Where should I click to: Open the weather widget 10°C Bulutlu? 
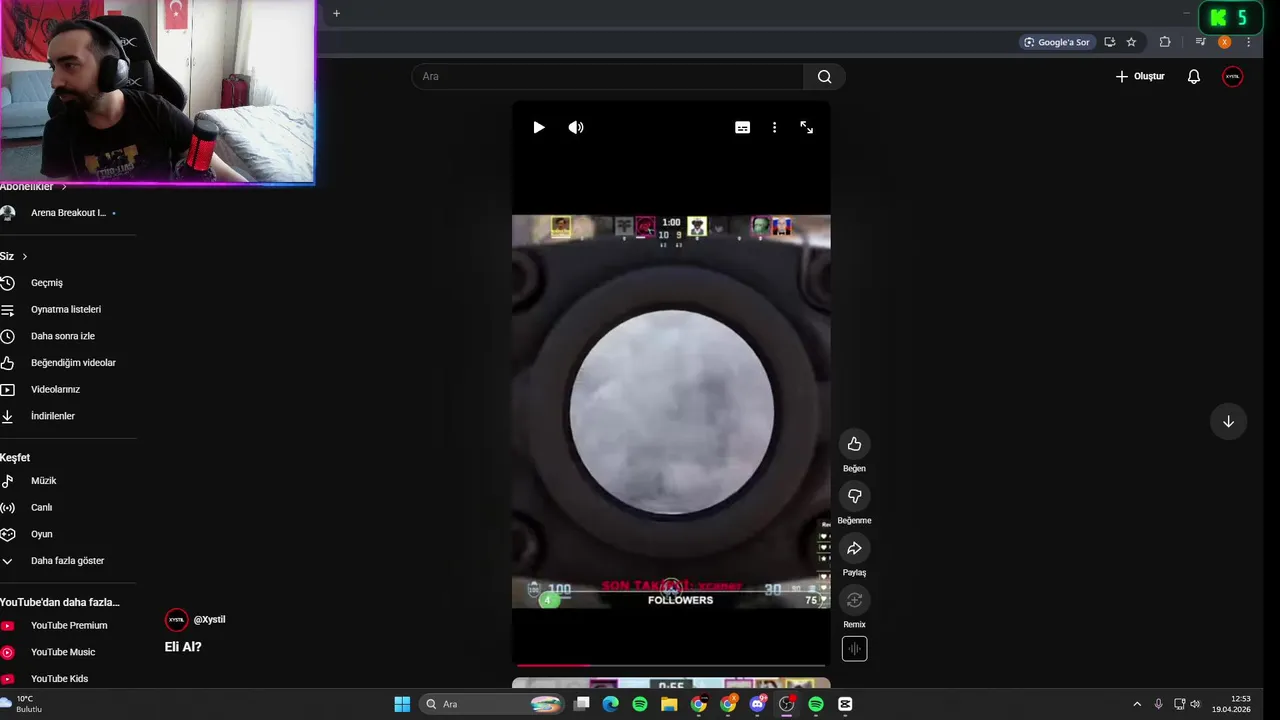click(22, 704)
